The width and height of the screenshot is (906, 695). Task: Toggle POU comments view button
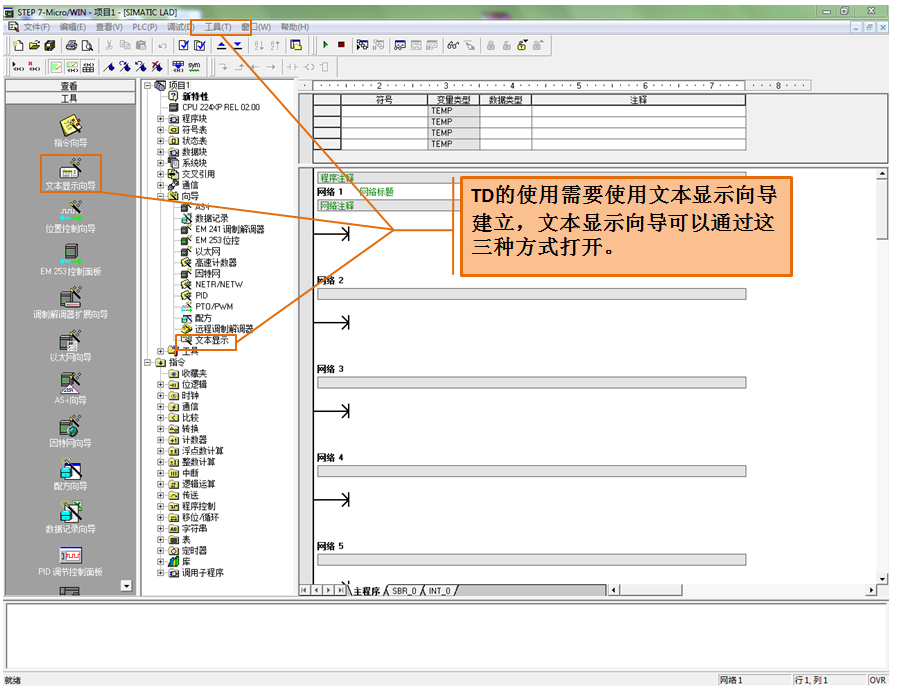tap(55, 67)
